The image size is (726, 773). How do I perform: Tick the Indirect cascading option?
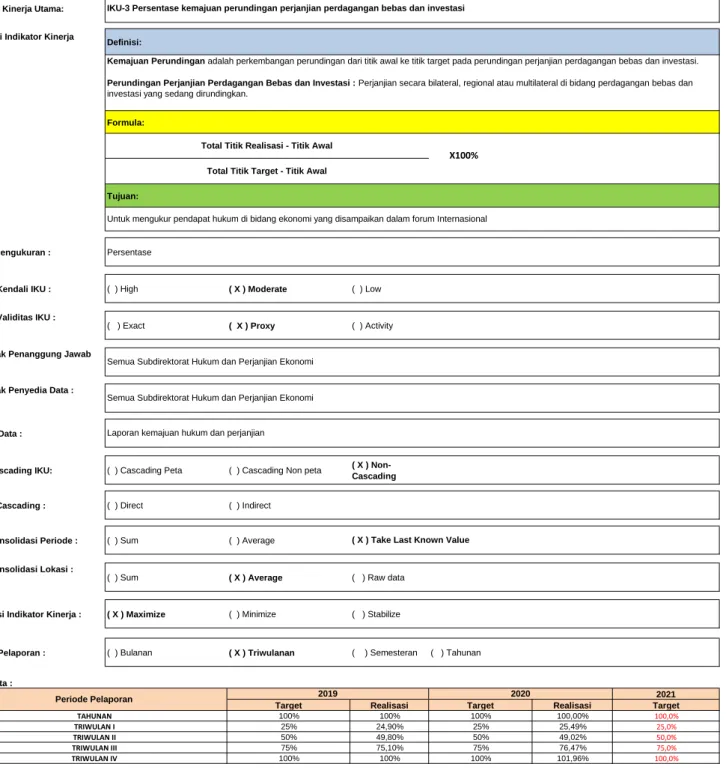point(250,505)
